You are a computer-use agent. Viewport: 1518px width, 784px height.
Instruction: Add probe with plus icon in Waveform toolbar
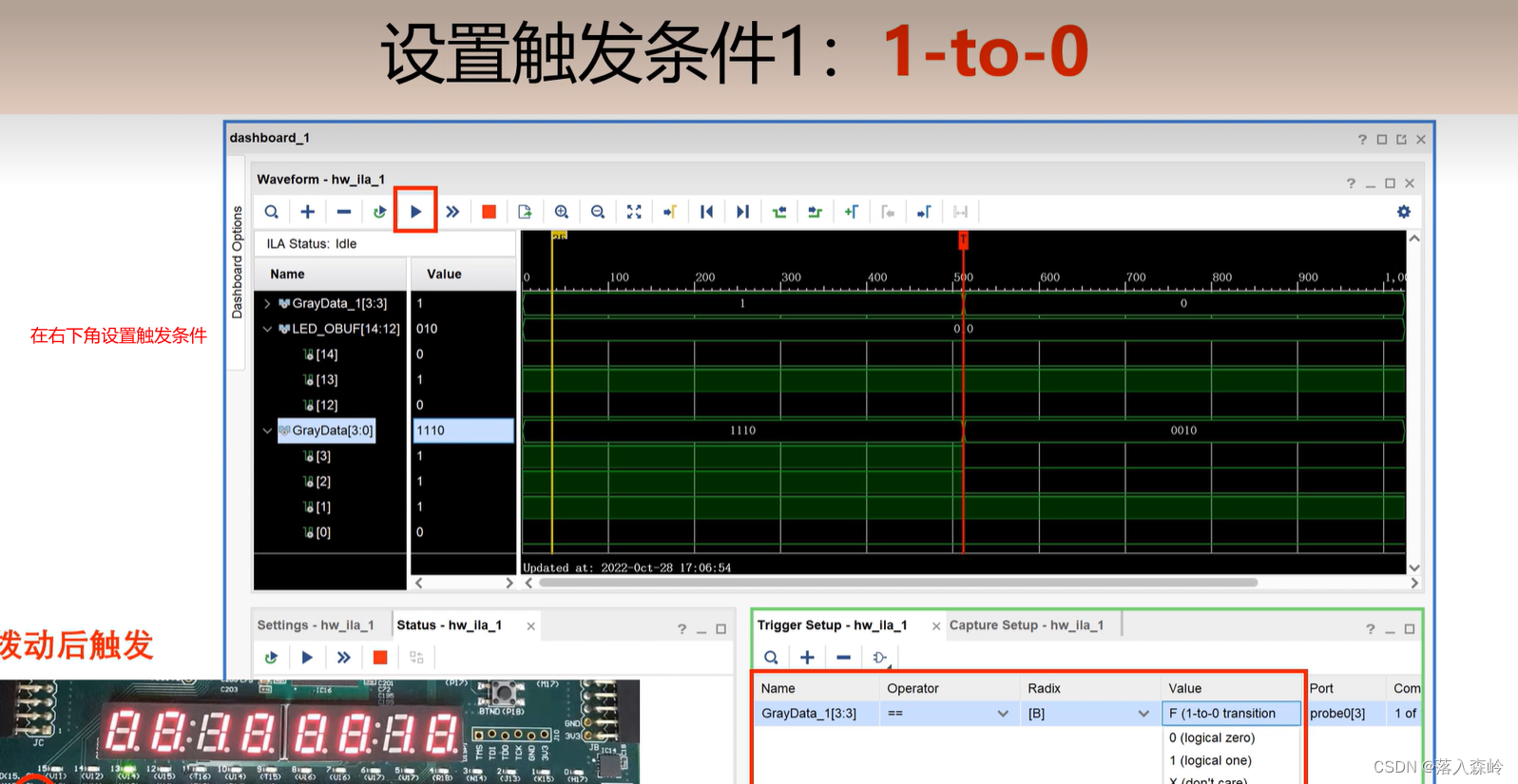[308, 212]
